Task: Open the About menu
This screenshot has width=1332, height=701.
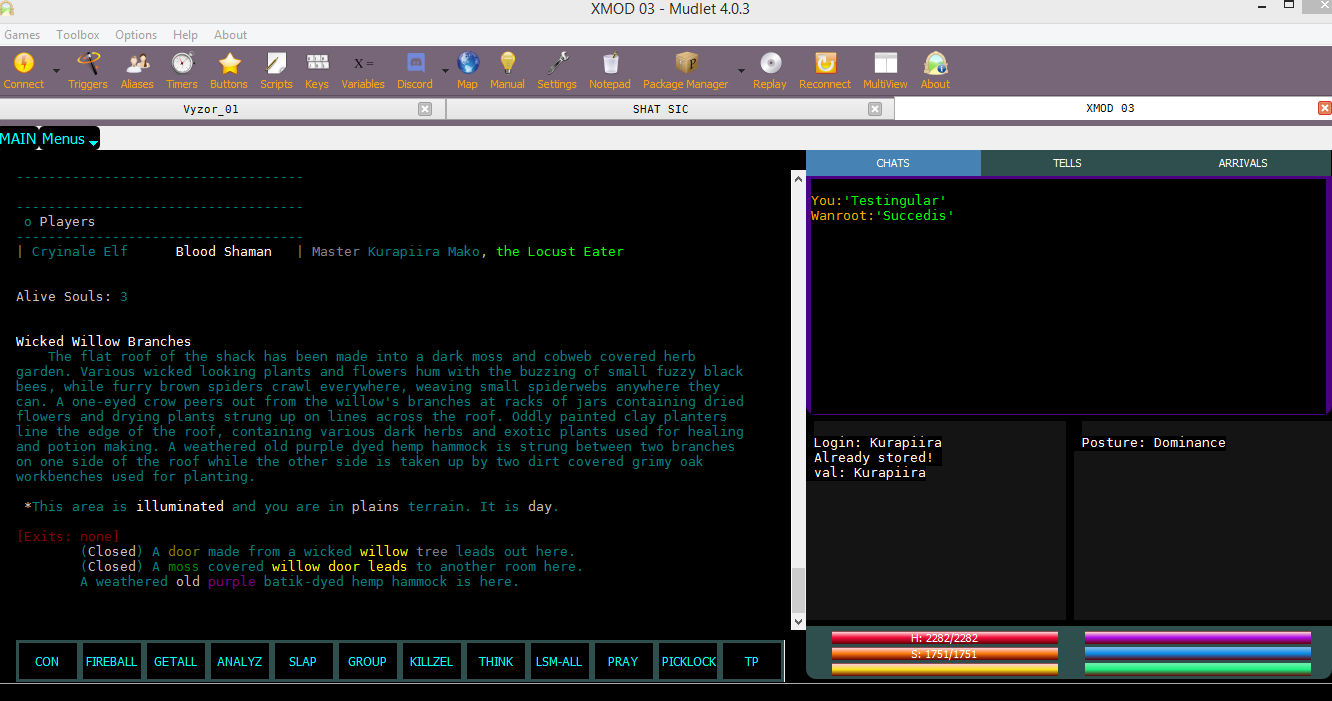Action: tap(231, 35)
